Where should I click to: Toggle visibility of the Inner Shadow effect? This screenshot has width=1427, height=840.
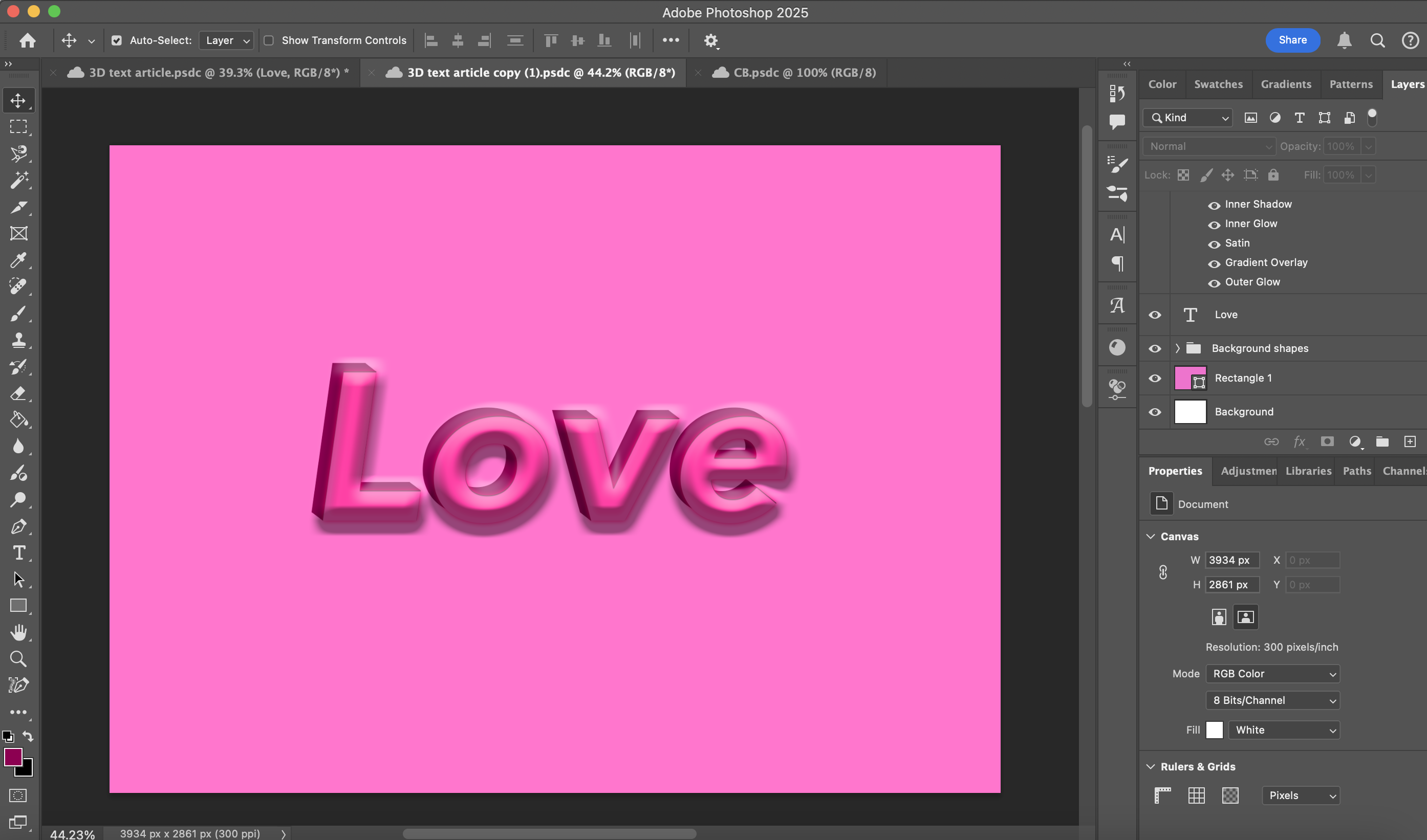pos(1214,204)
